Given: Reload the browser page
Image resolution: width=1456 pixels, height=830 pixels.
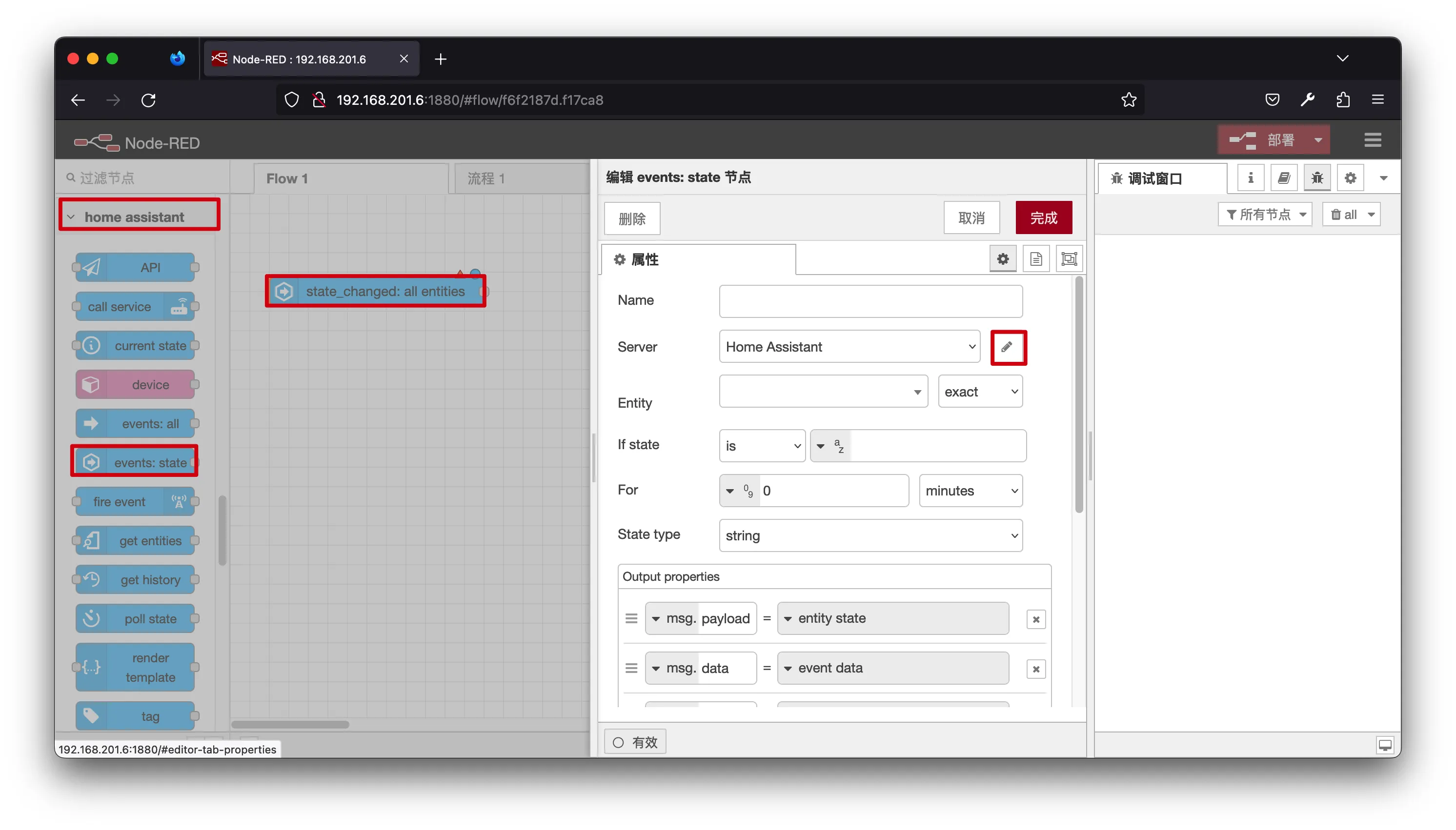Looking at the screenshot, I should [x=148, y=100].
